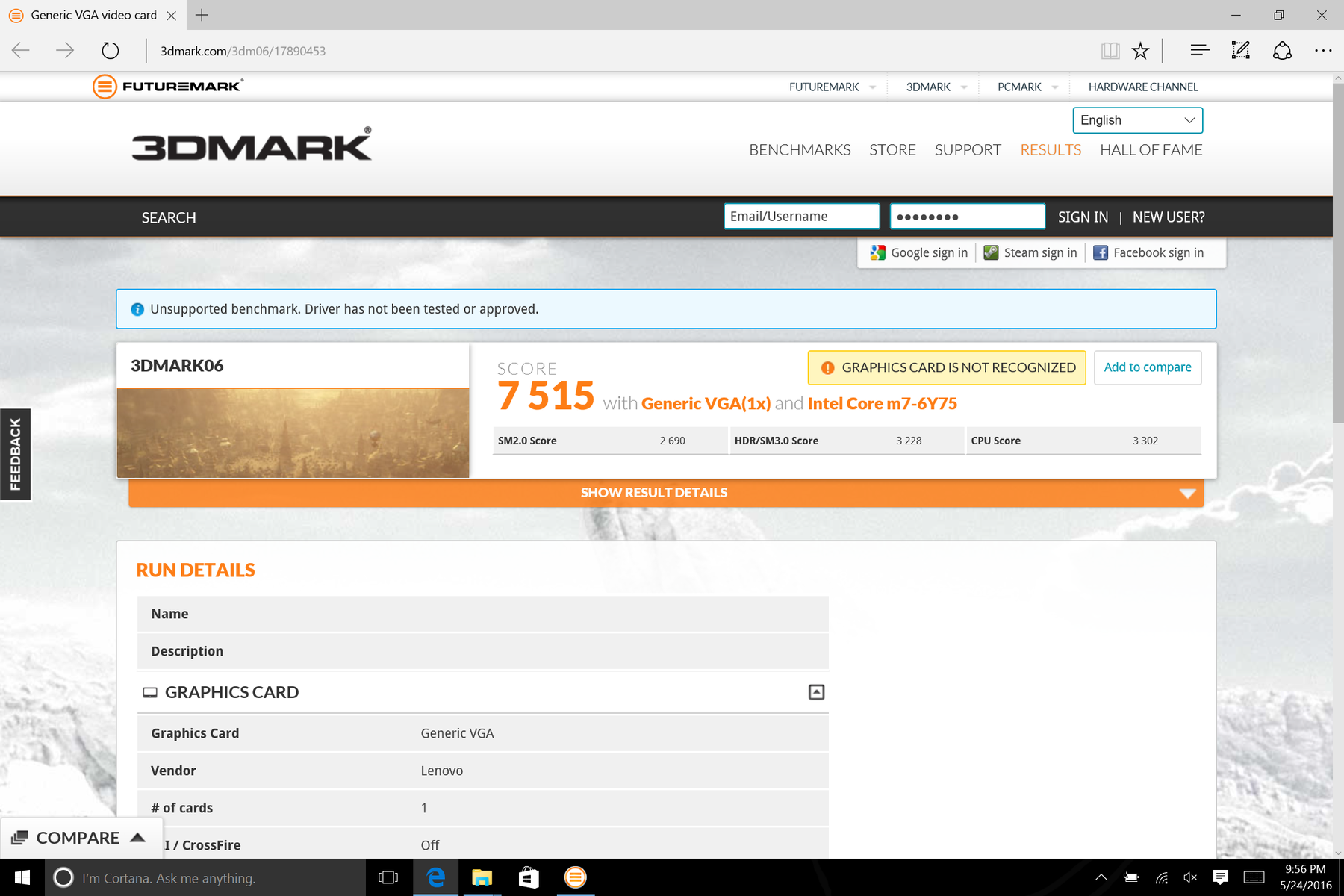Make a Web Note icon
This screenshot has height=896, width=1344.
click(x=1240, y=51)
